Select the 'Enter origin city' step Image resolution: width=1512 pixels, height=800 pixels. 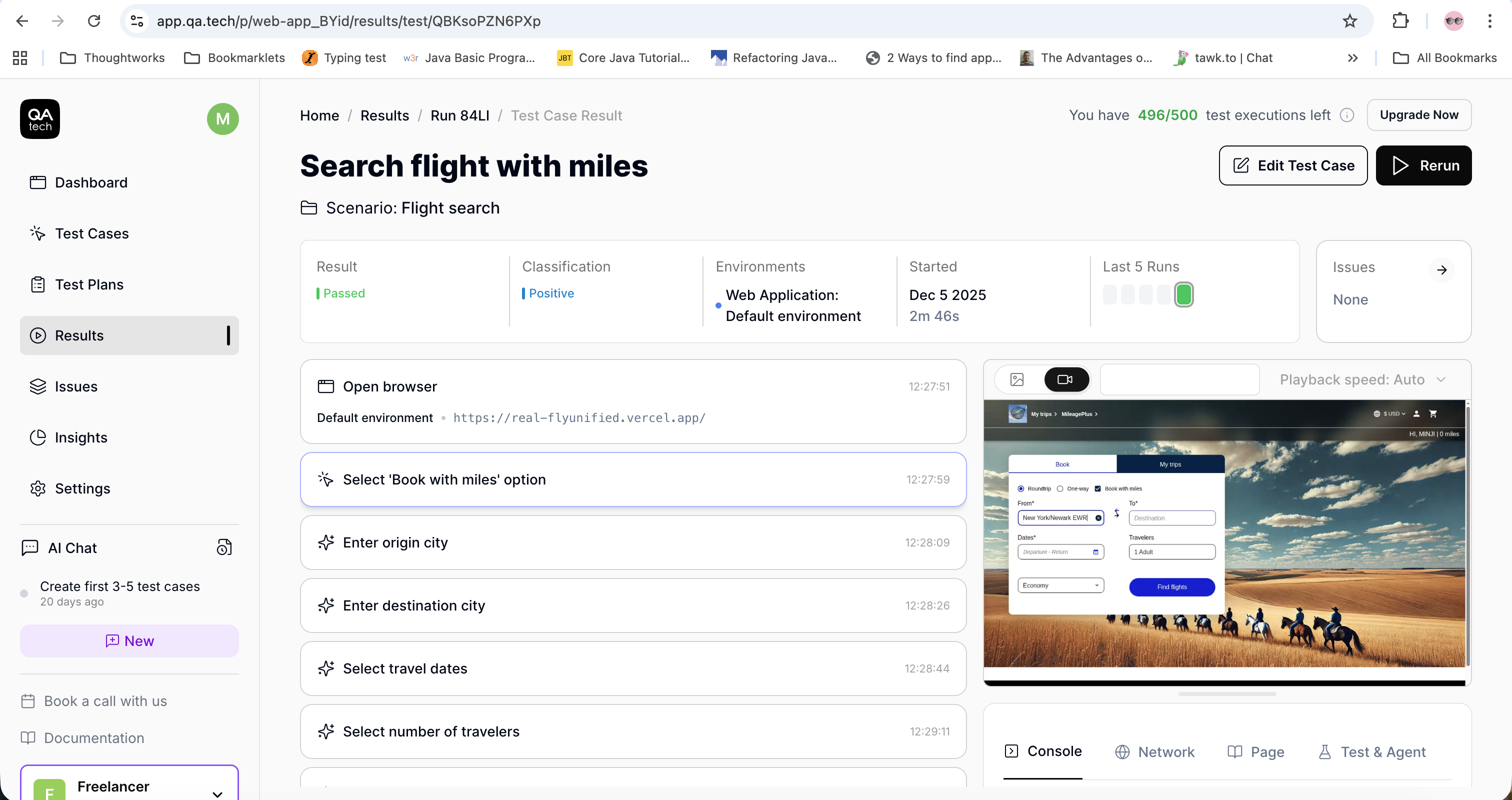632,542
